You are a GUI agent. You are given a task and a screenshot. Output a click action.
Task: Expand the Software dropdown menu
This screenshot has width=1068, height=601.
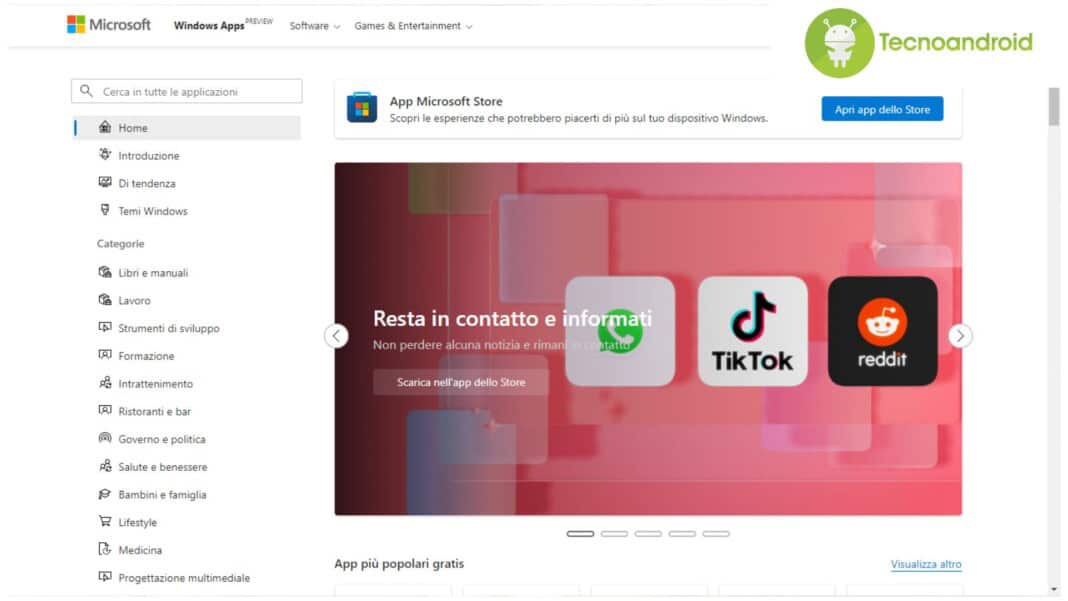[x=315, y=26]
